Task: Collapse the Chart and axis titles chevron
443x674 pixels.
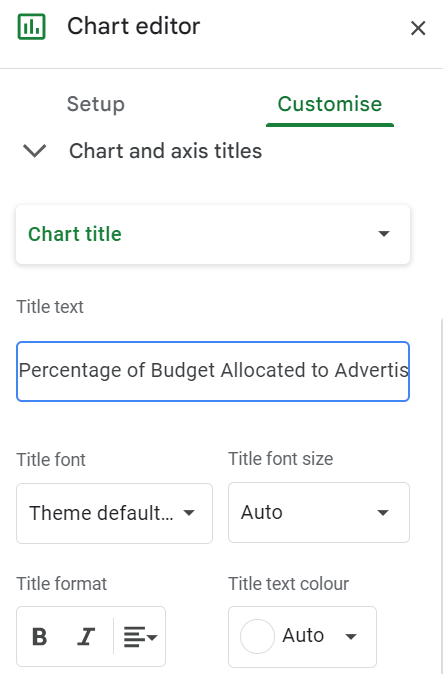Action: [x=34, y=151]
